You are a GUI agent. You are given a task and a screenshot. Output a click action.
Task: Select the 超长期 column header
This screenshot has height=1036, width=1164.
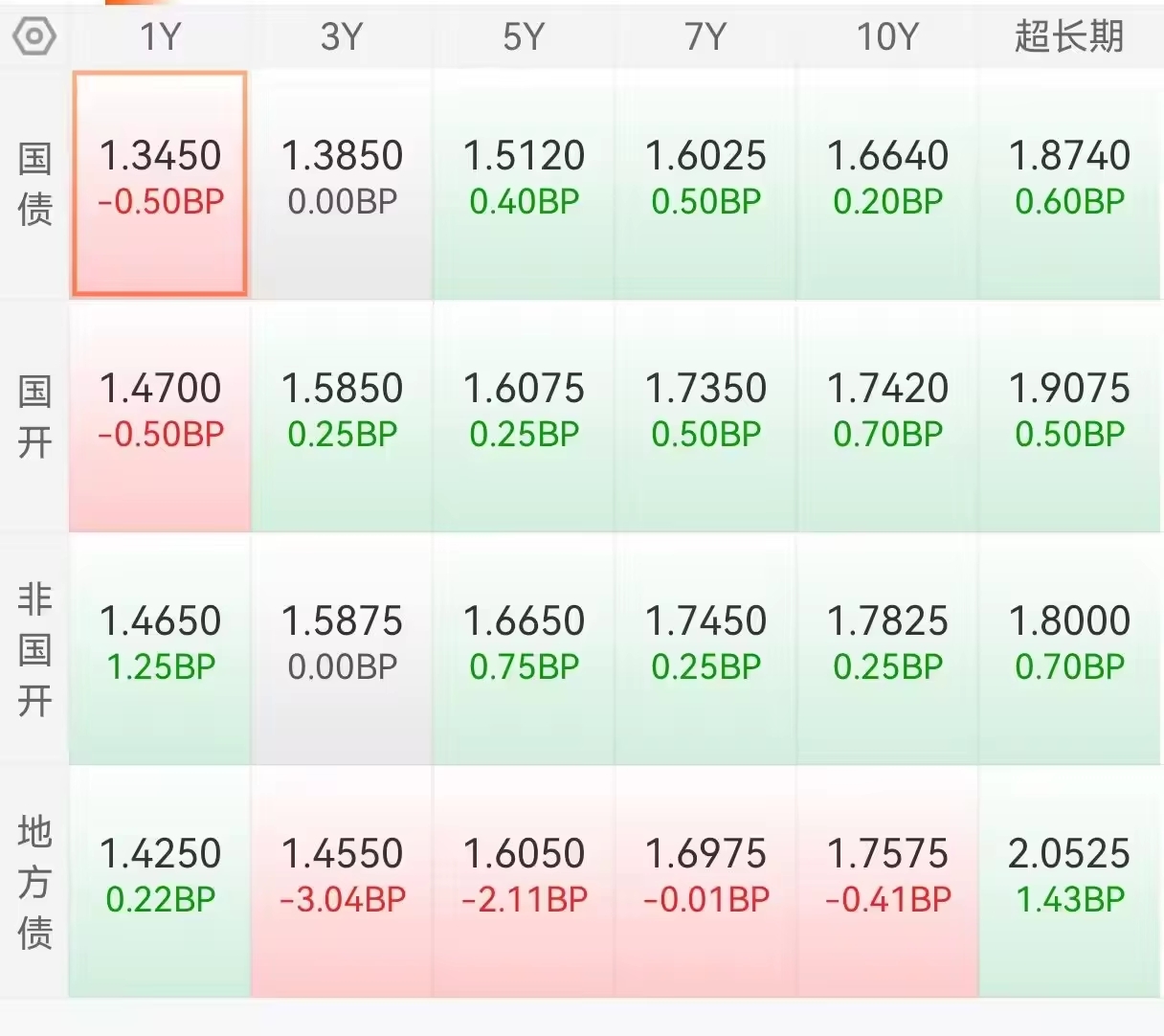(x=1069, y=36)
